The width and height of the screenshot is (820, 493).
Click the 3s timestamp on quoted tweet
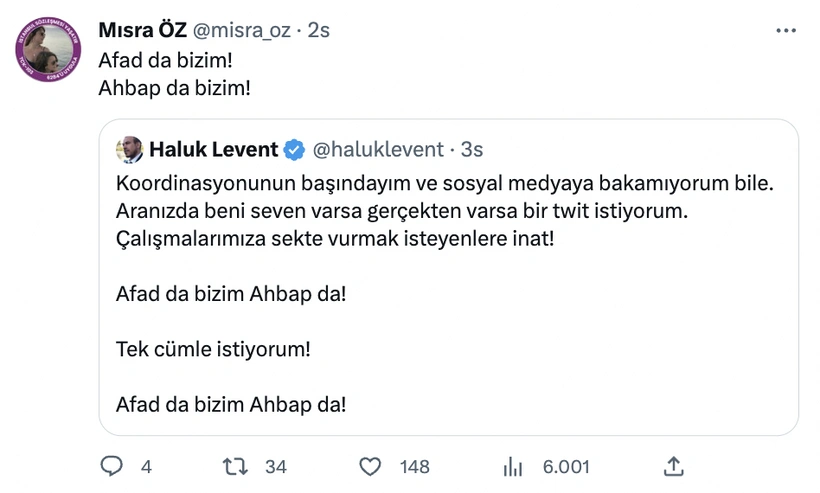472,150
